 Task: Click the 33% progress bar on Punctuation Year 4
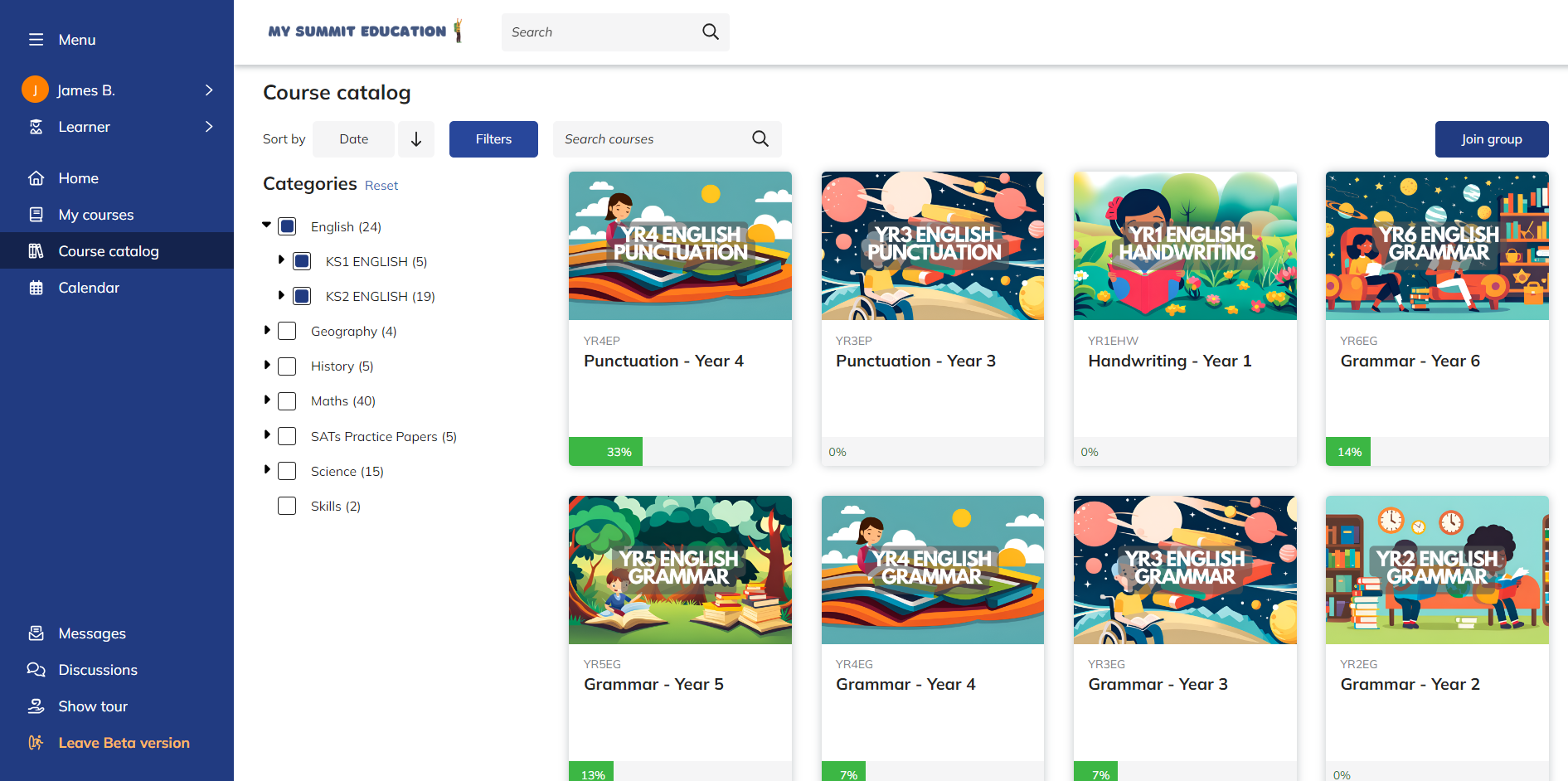(605, 452)
